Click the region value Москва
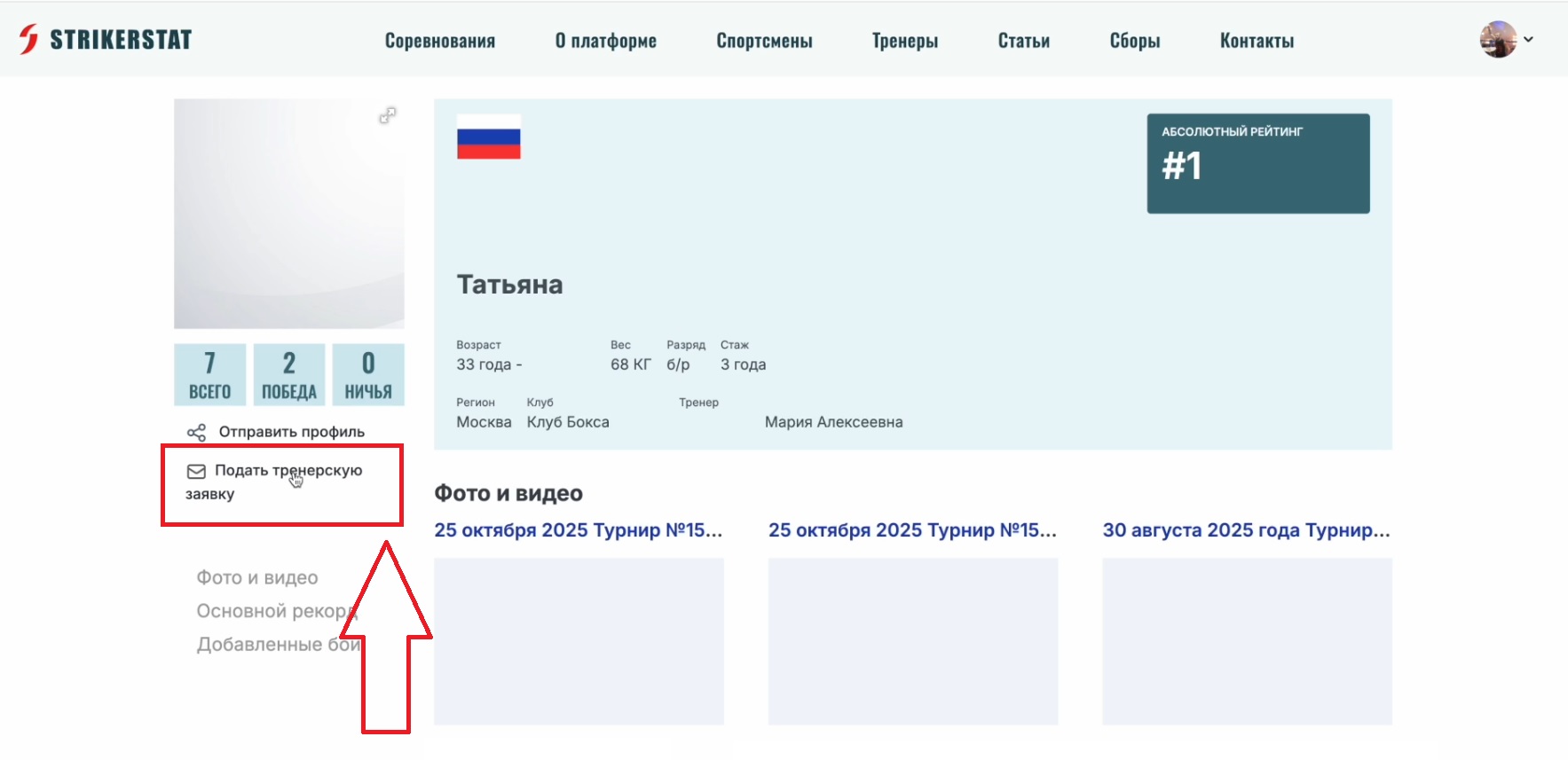Image resolution: width=1568 pixels, height=760 pixels. pyautogui.click(x=484, y=422)
